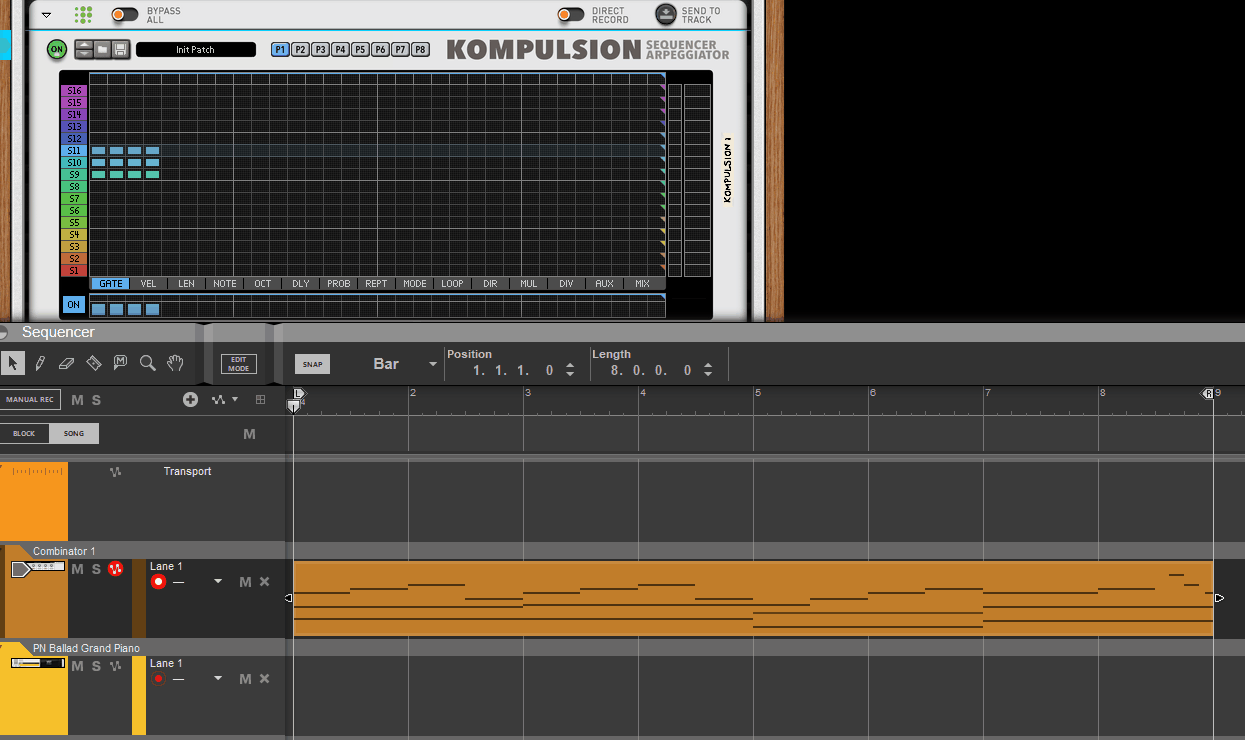Mute Lane 1 of PN Ballad Grand Piano
Image resolution: width=1245 pixels, height=740 pixels.
[245, 679]
